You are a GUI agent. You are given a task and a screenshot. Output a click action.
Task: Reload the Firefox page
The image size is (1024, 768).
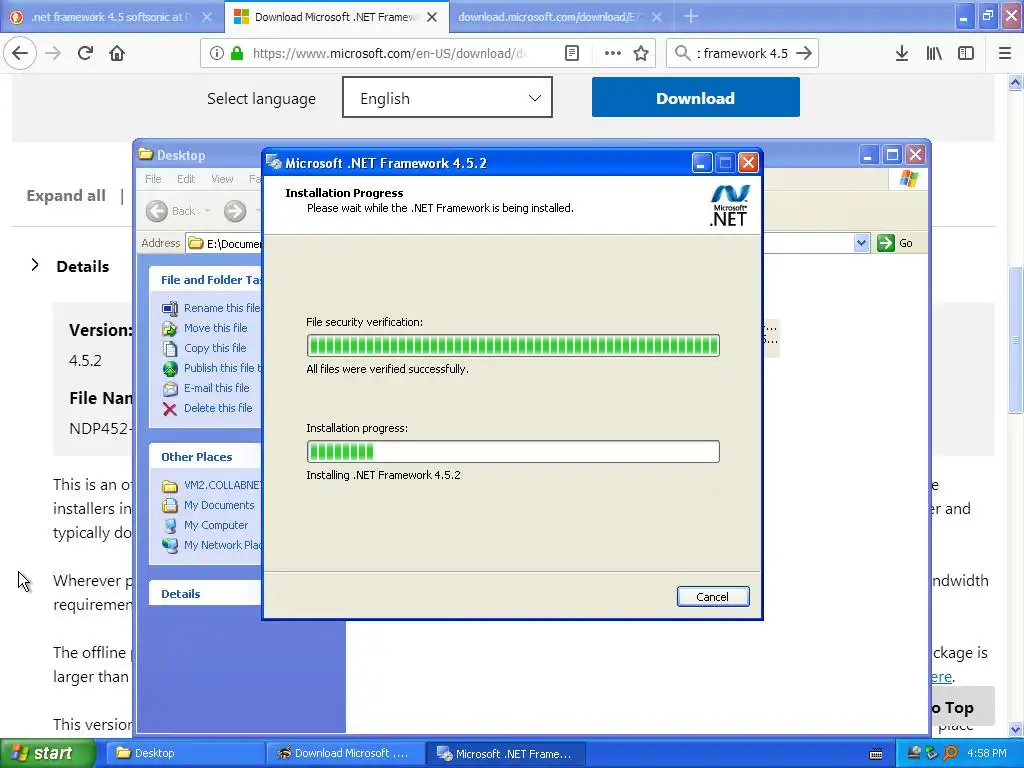coord(85,54)
